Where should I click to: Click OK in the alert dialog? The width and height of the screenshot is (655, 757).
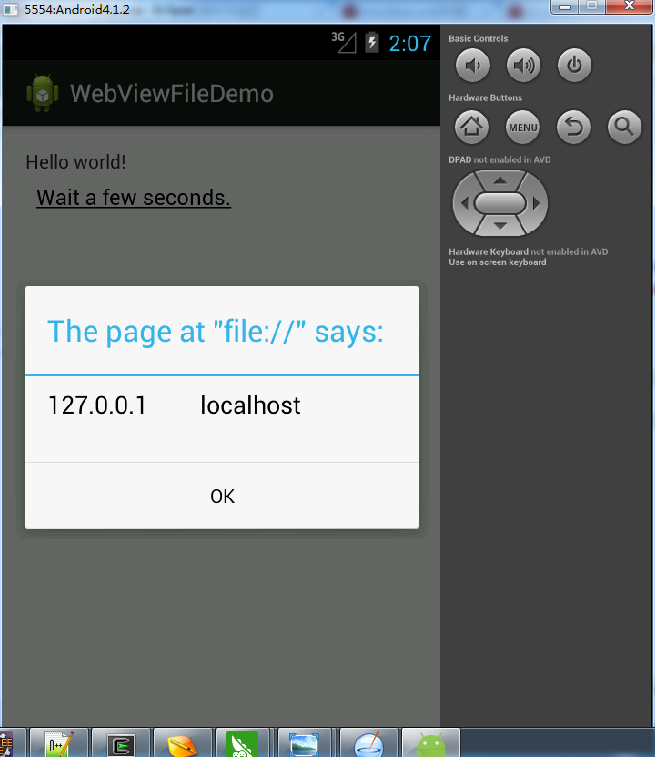(222, 496)
